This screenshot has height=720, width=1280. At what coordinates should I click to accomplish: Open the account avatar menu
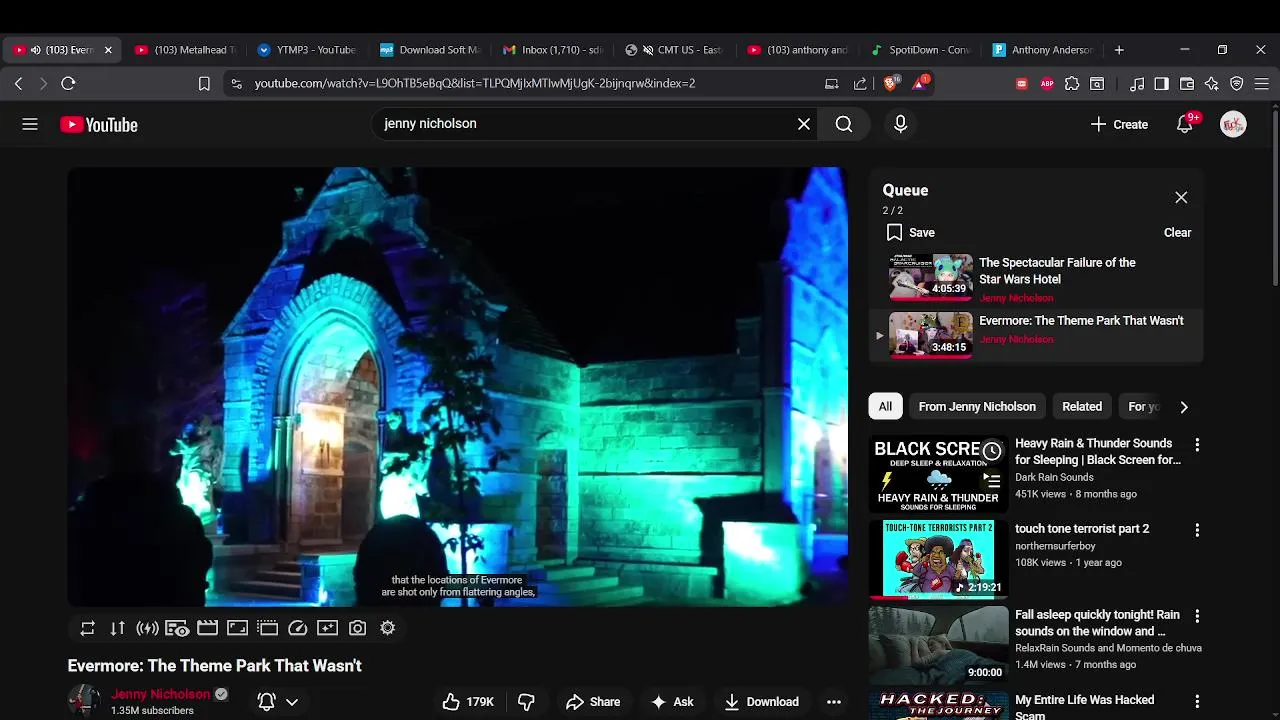tap(1233, 124)
